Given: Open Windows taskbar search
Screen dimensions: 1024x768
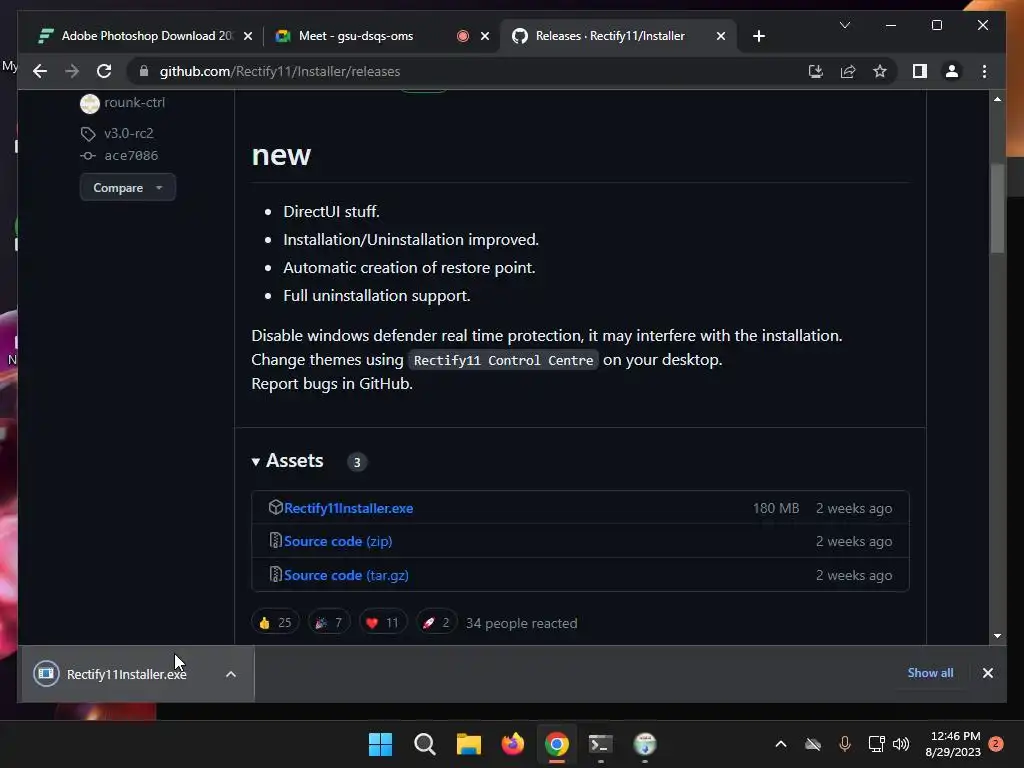Looking at the screenshot, I should [x=424, y=744].
